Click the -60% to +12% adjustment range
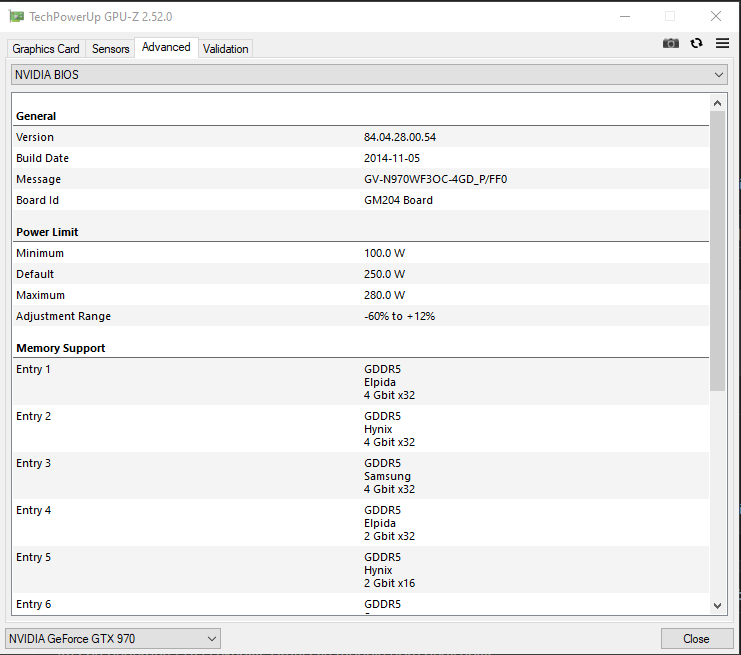Screen dimensions: 741x655 (399, 316)
